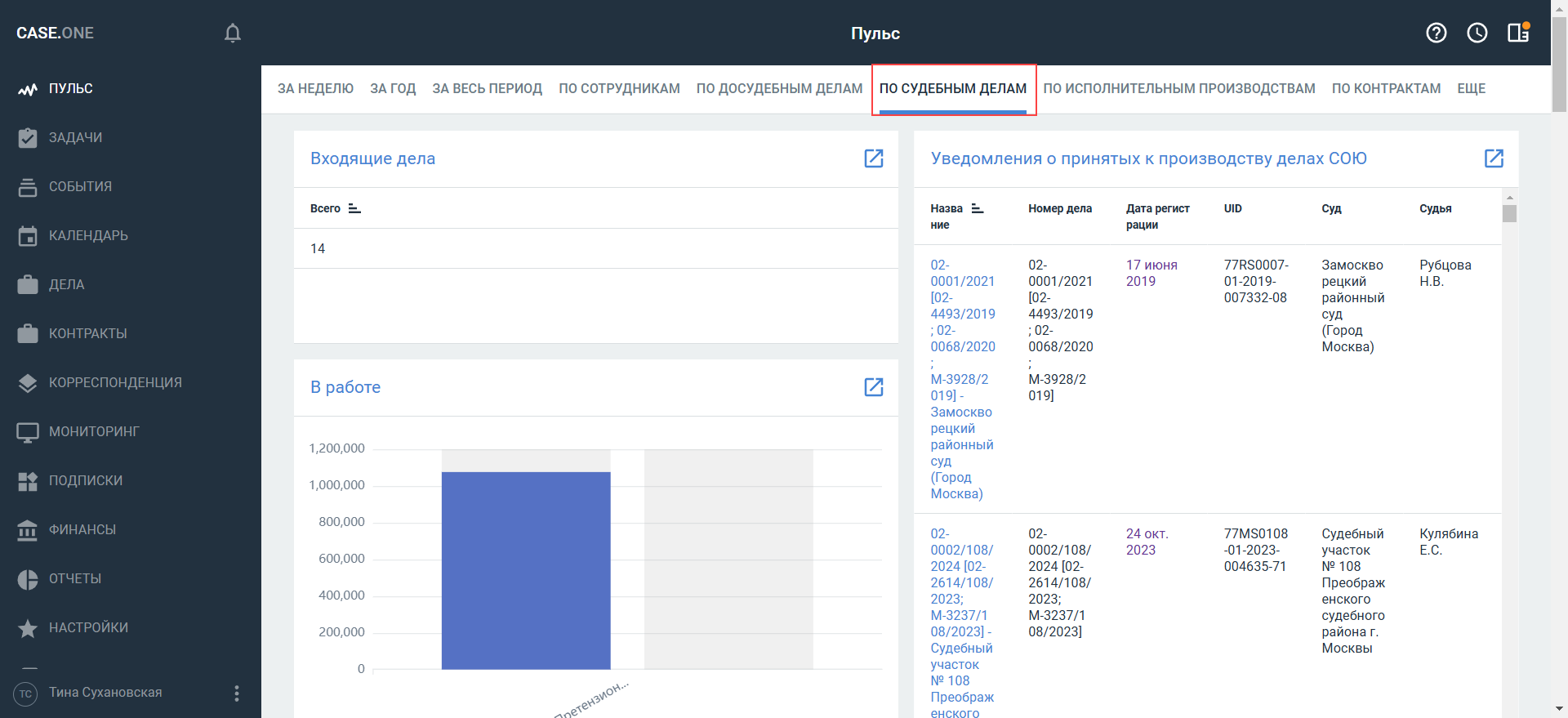Screen dimensions: 1568x718
Task: Click the Дела briefcase icon
Action: [x=28, y=284]
